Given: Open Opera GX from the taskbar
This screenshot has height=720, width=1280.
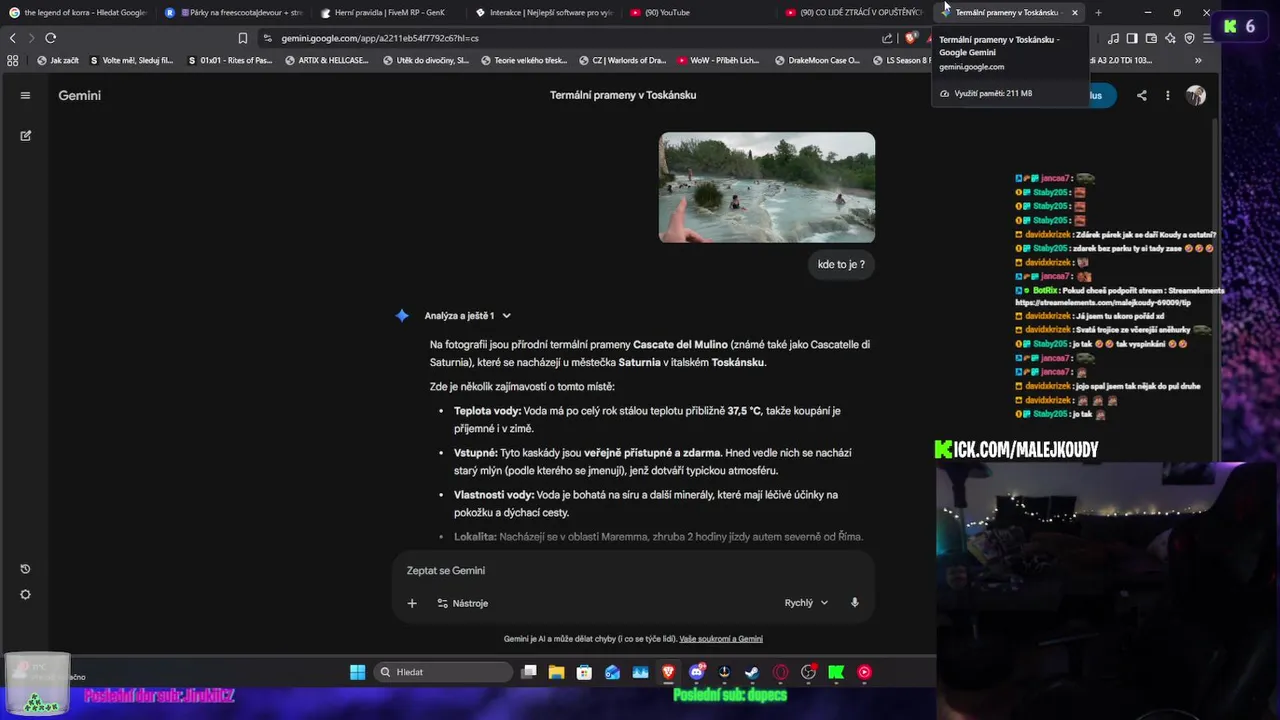Looking at the screenshot, I should click(780, 672).
